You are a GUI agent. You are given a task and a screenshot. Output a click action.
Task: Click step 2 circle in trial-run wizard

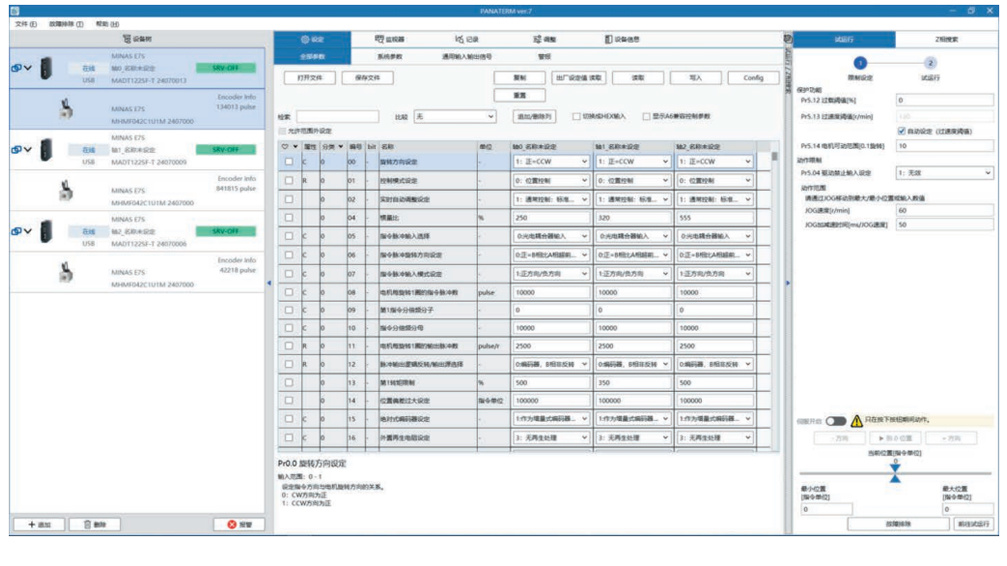(x=930, y=63)
